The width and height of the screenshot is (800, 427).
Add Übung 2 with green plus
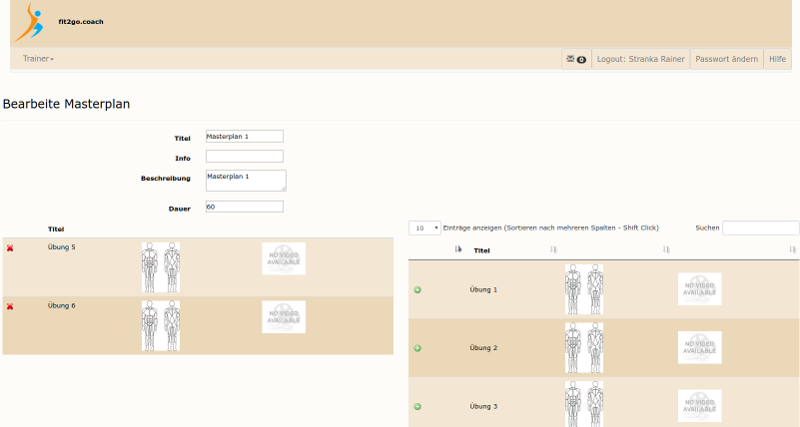[x=417, y=348]
